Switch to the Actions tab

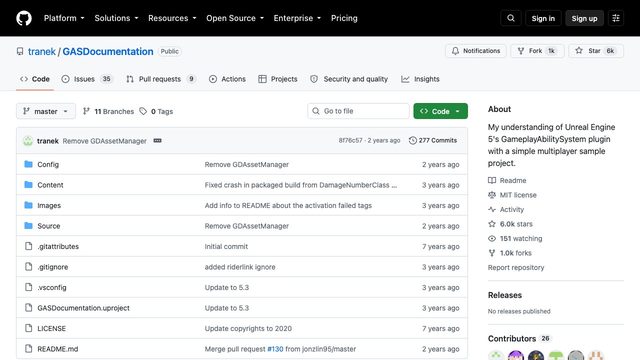227,79
